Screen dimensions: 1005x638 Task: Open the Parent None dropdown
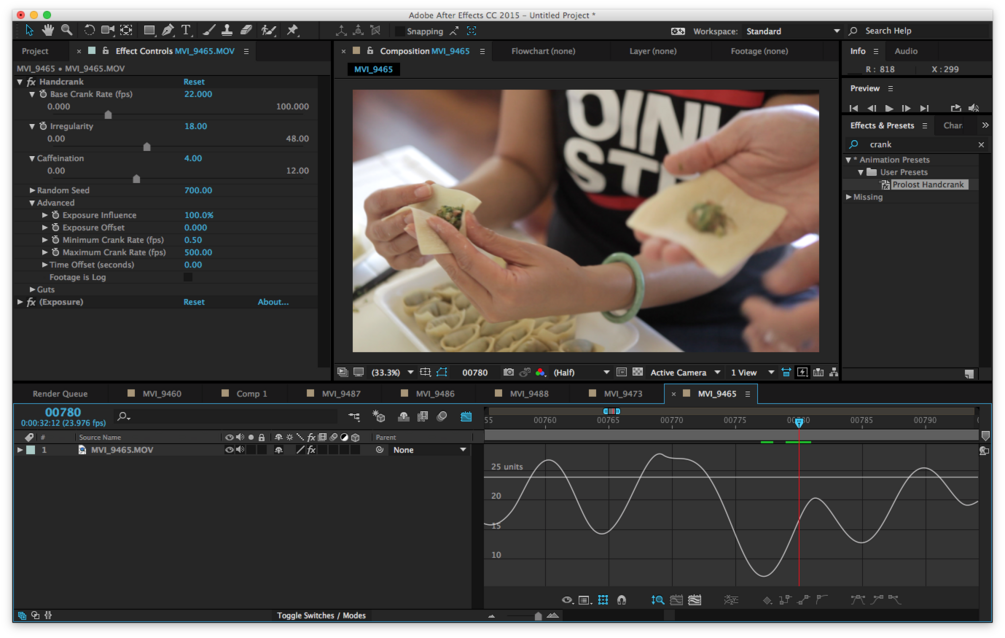click(x=429, y=450)
